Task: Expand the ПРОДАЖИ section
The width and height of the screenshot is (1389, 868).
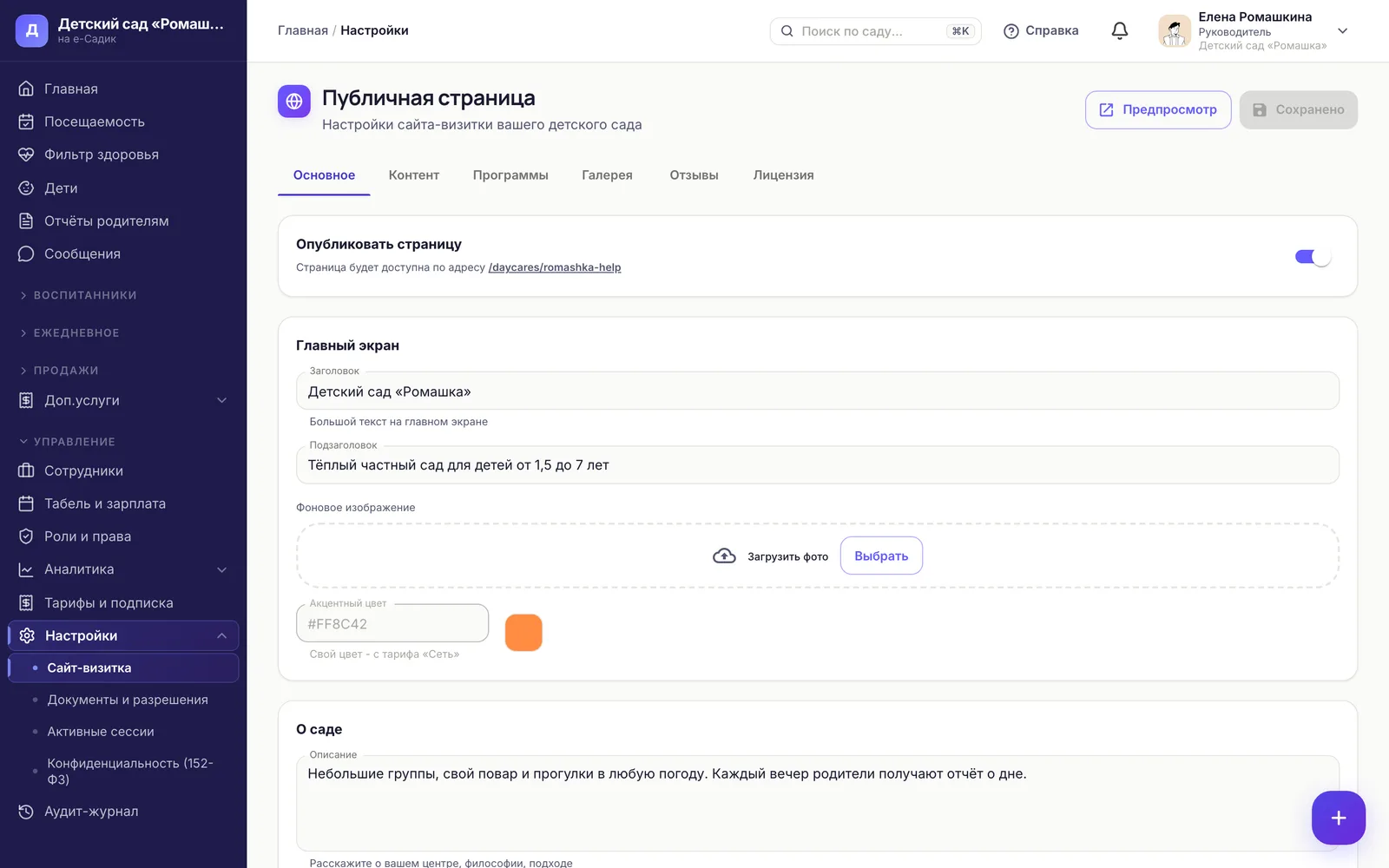Action: (x=59, y=370)
